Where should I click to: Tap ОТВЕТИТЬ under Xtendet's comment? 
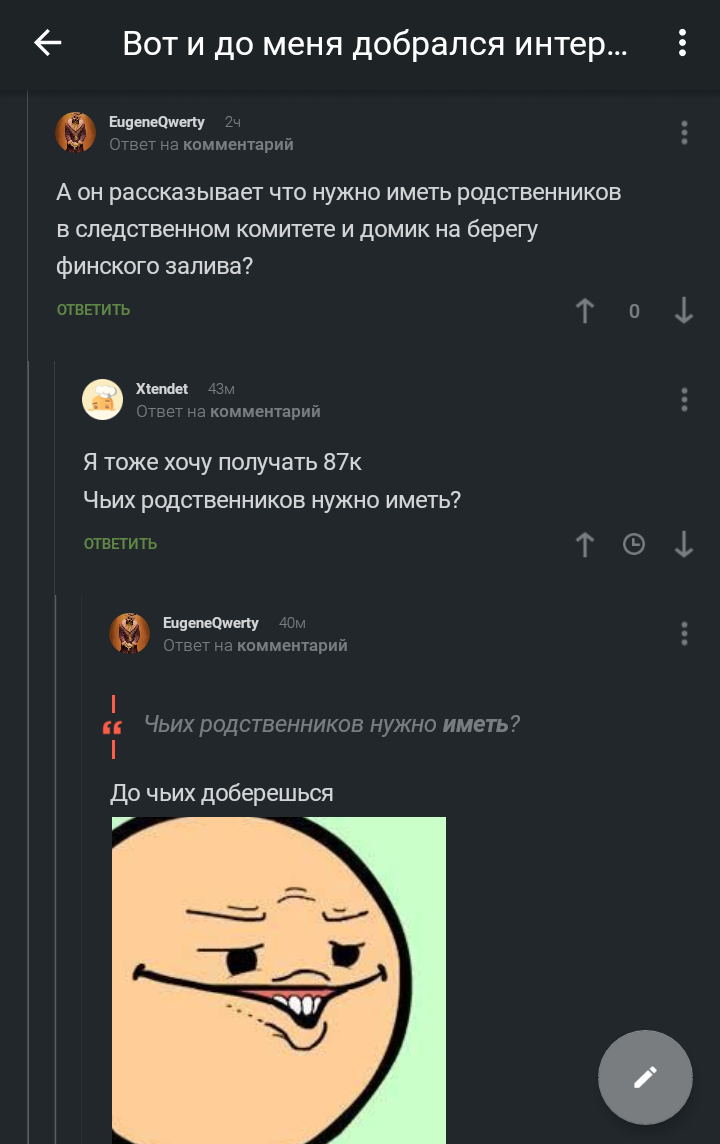pyautogui.click(x=120, y=544)
